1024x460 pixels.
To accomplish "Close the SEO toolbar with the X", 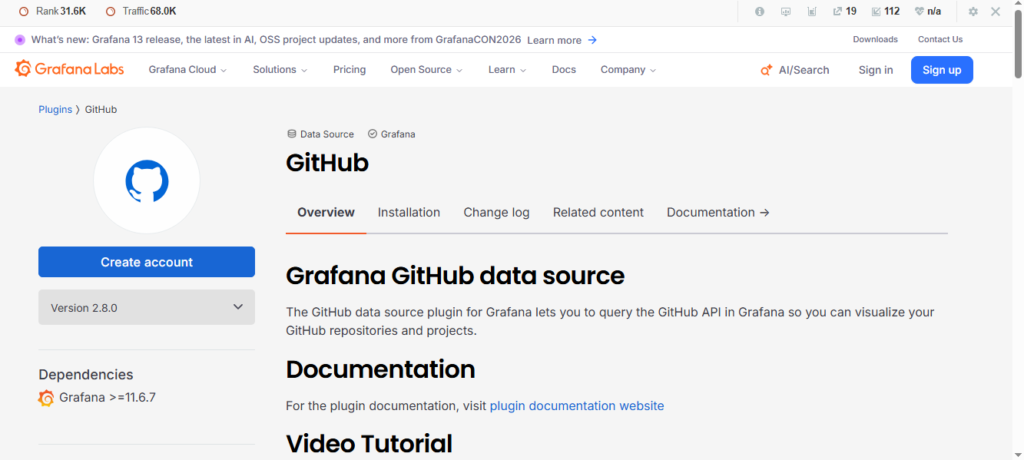I will point(995,12).
